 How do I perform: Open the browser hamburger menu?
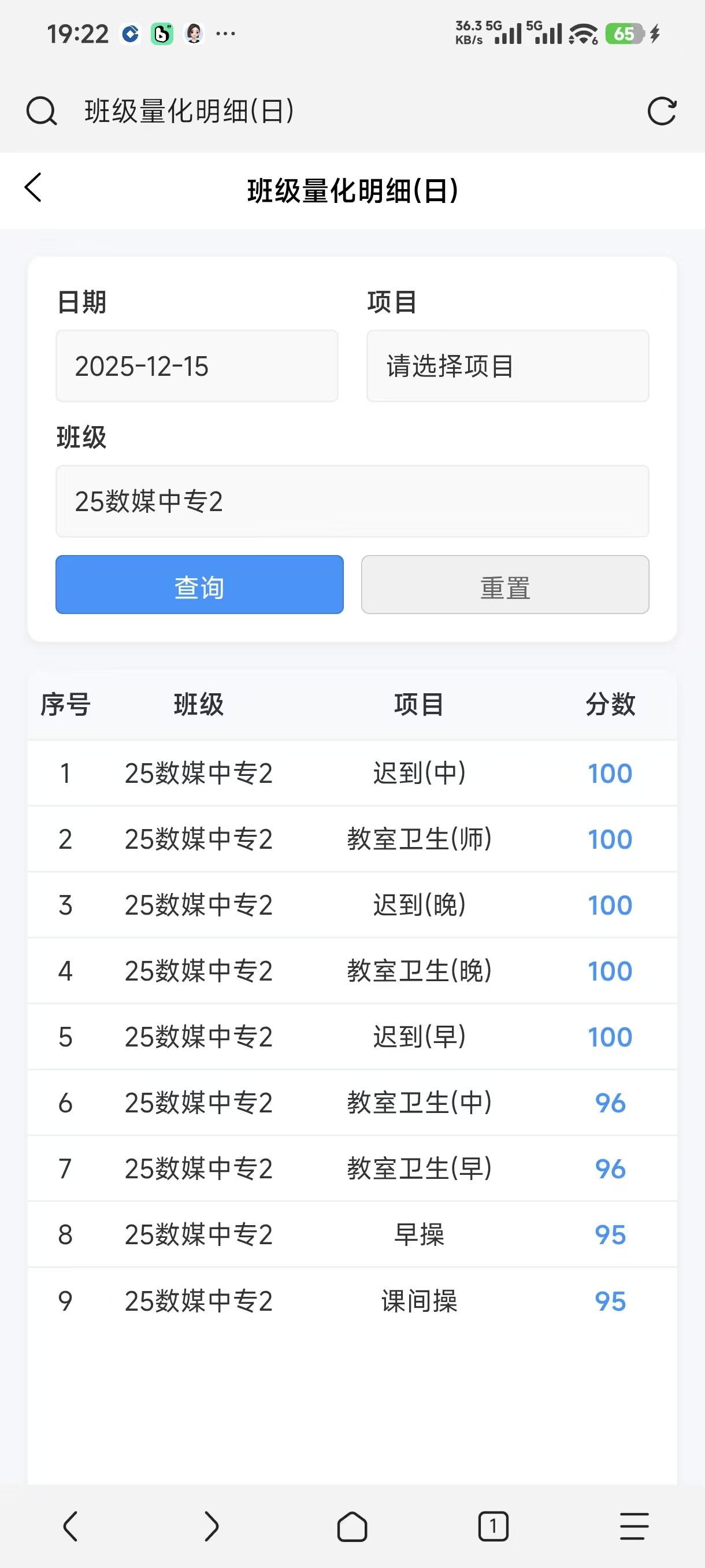tap(634, 1526)
